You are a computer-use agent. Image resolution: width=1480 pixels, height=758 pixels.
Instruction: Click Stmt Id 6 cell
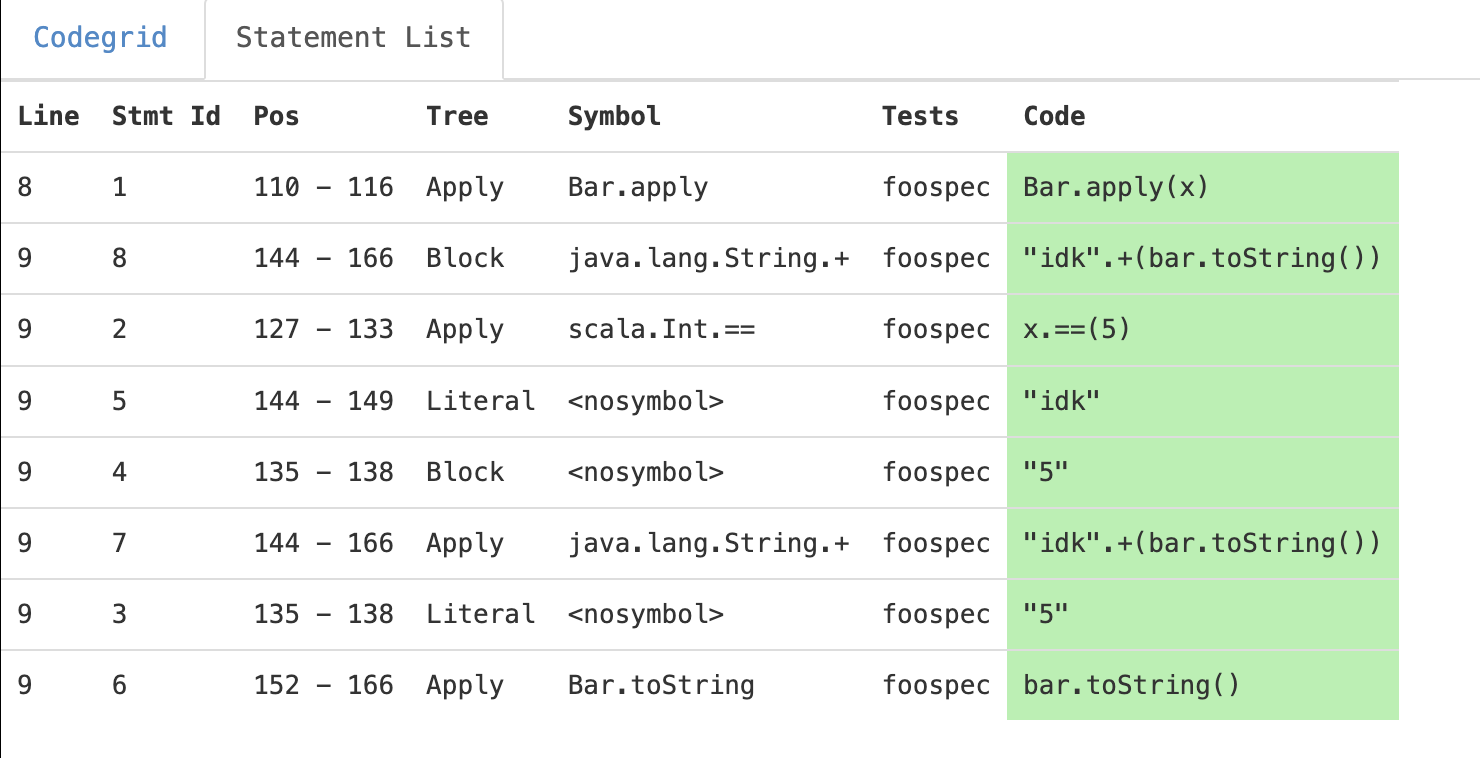tap(120, 685)
